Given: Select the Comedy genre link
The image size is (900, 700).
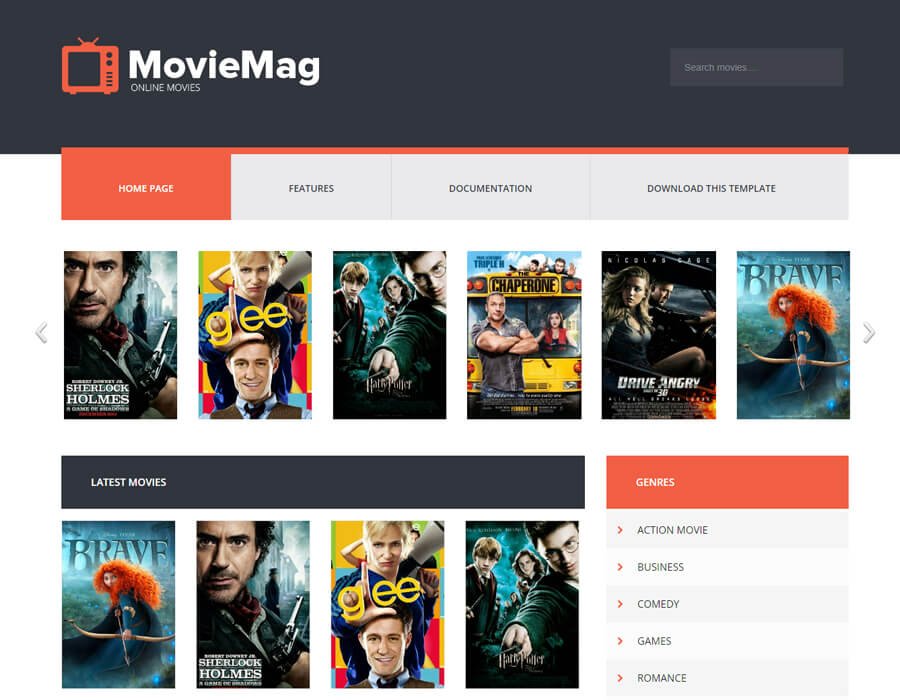Looking at the screenshot, I should click(727, 604).
